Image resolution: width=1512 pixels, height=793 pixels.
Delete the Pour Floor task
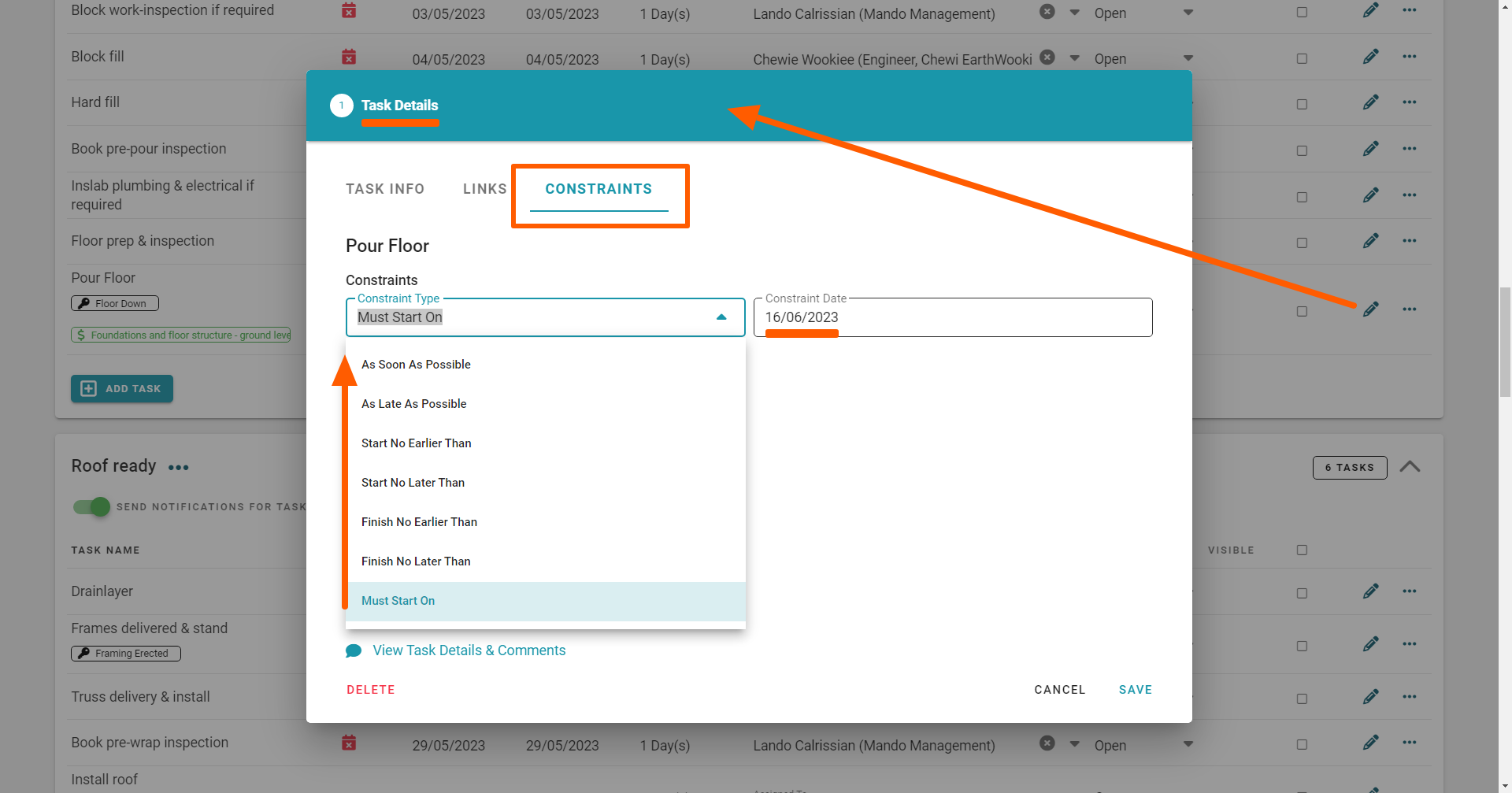pos(371,690)
